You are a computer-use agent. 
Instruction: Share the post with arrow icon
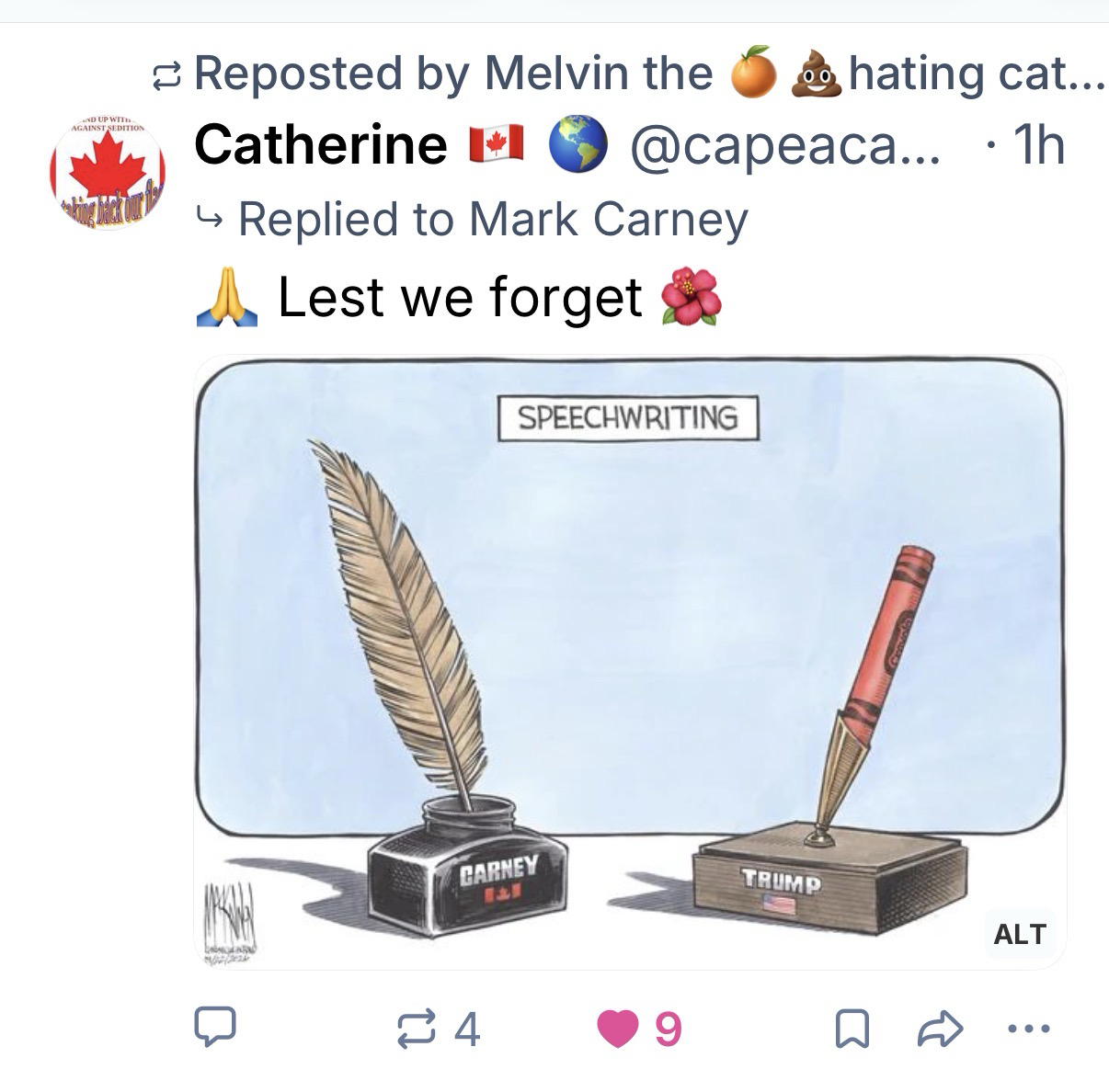pos(940,1029)
